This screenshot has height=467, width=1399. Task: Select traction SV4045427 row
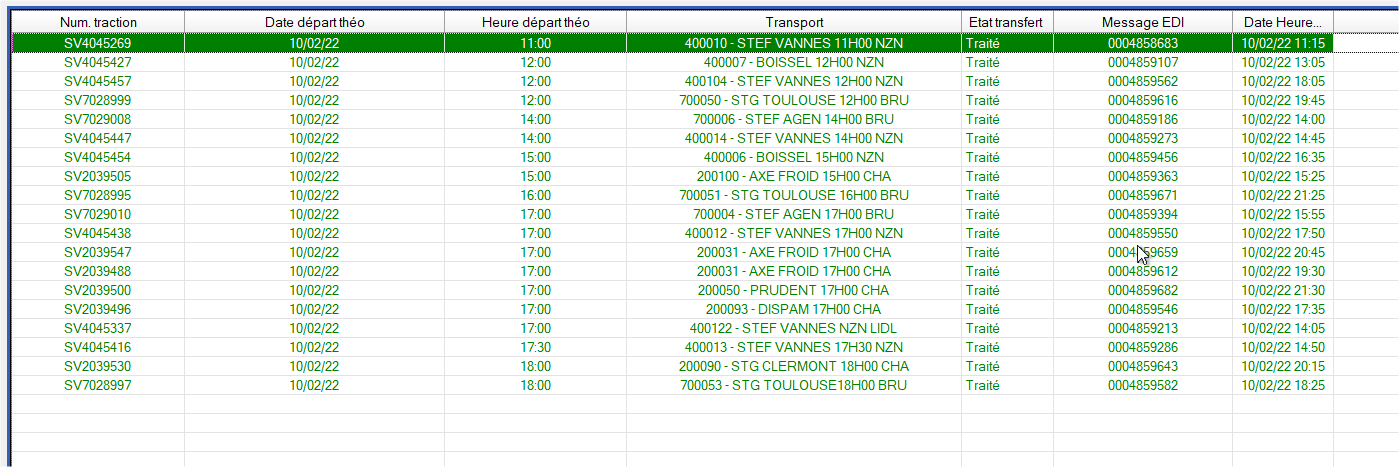672,62
